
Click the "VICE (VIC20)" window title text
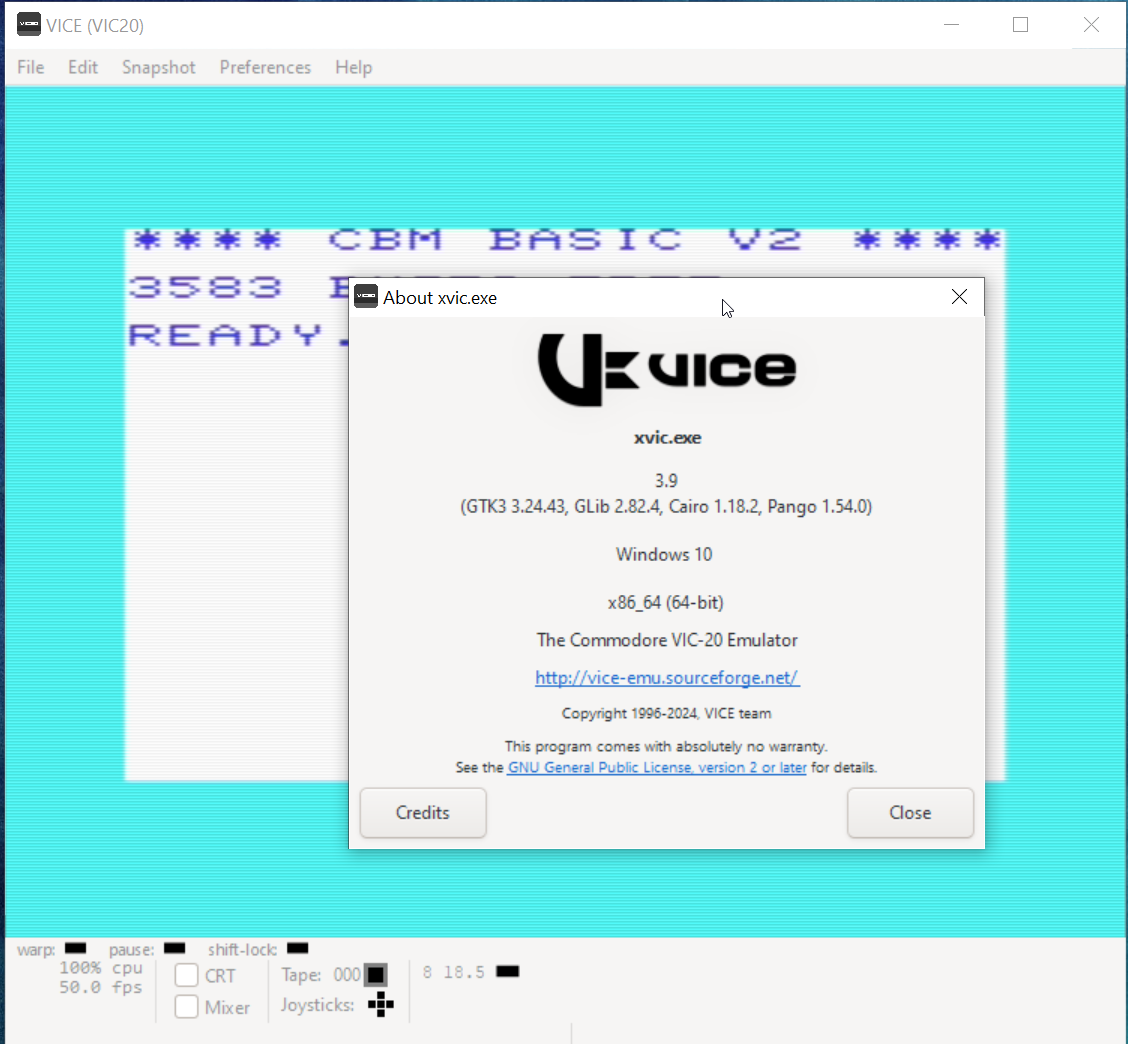(x=95, y=26)
